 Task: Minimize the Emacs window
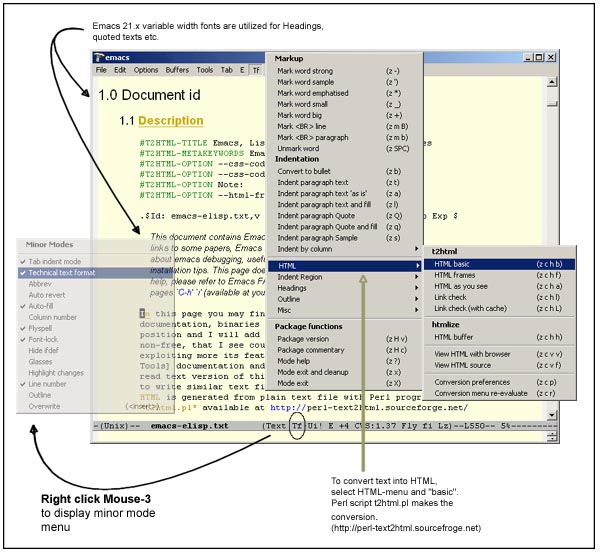coord(527,58)
